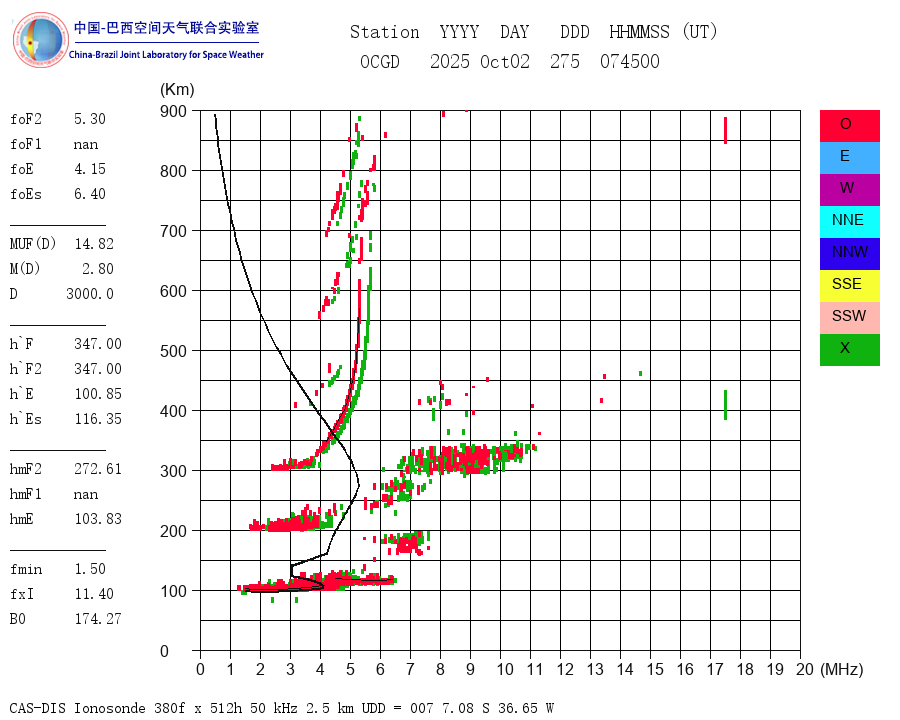
Task: Click the fxI parameter label
Action: pyautogui.click(x=22, y=594)
